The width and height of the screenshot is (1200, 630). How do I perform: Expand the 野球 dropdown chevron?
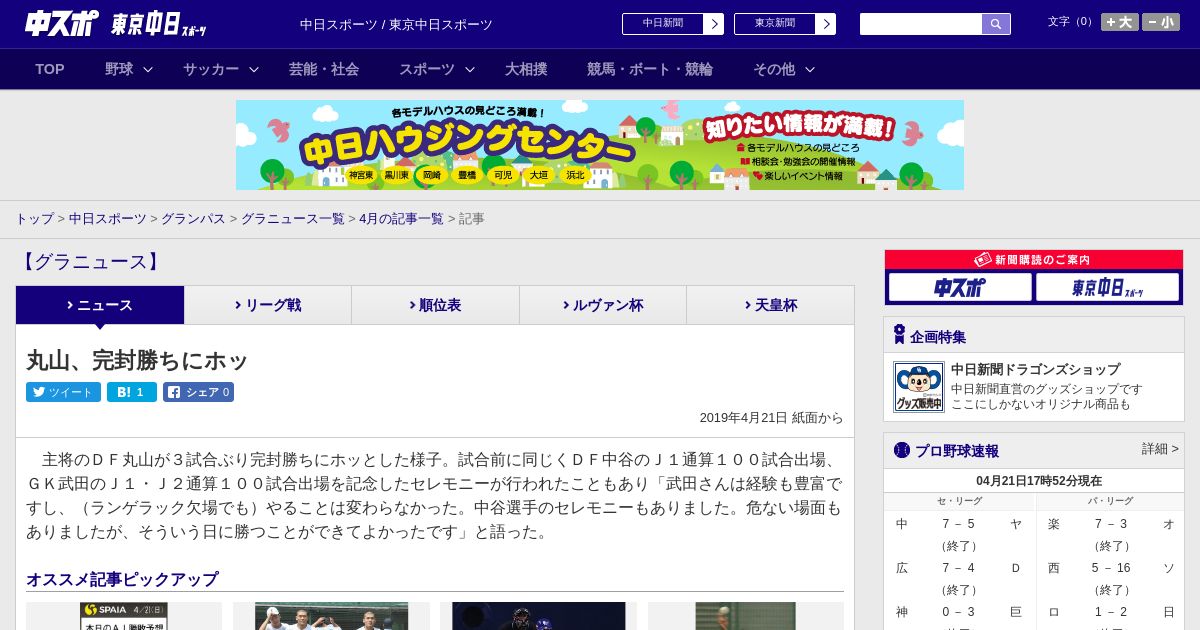coord(148,69)
